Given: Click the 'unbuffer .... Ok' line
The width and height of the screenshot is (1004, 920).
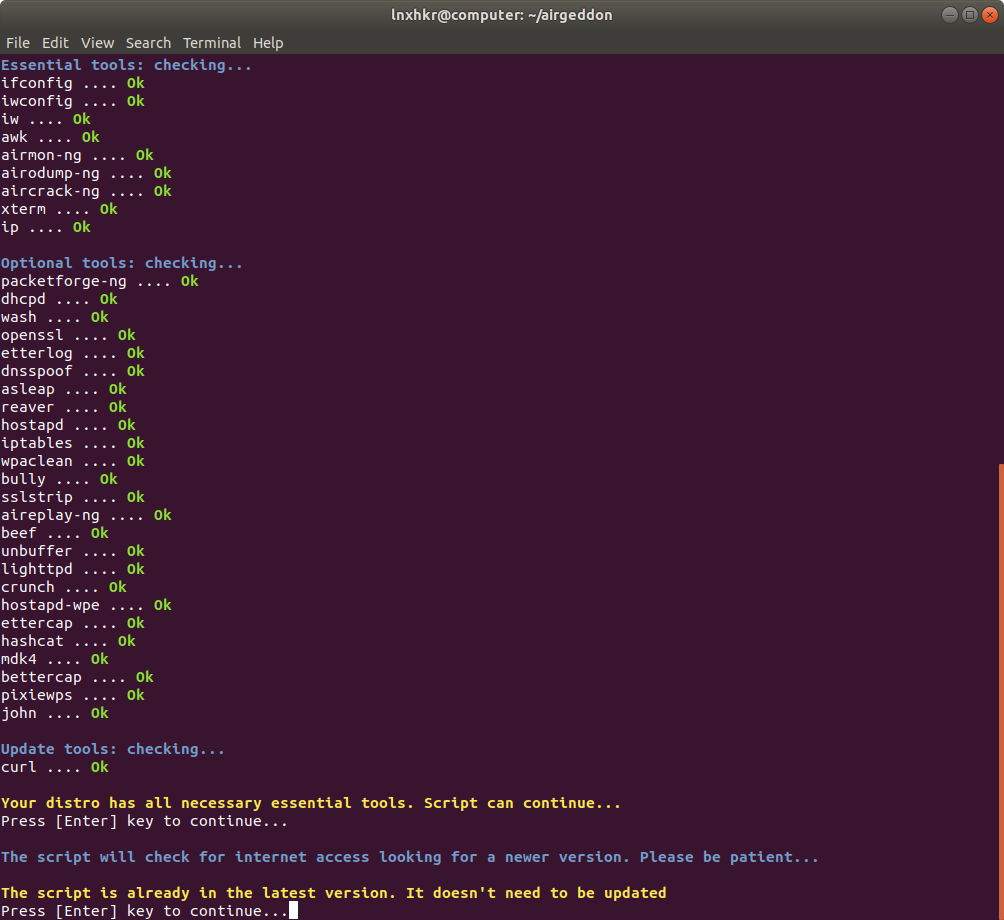Looking at the screenshot, I should pyautogui.click(x=72, y=551).
